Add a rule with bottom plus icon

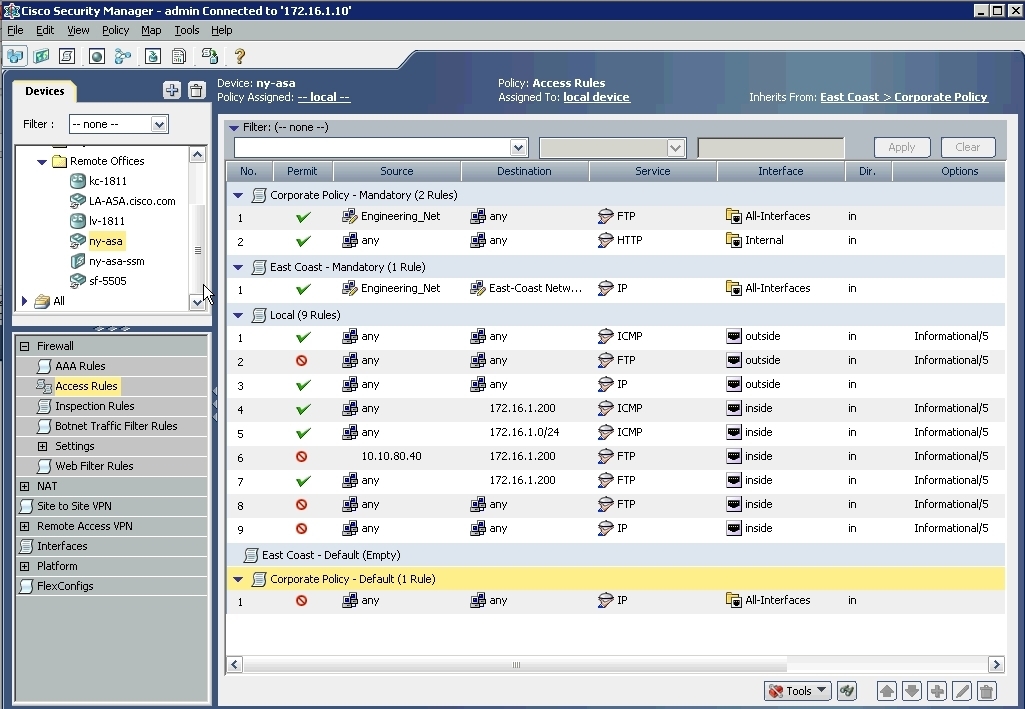tap(937, 691)
